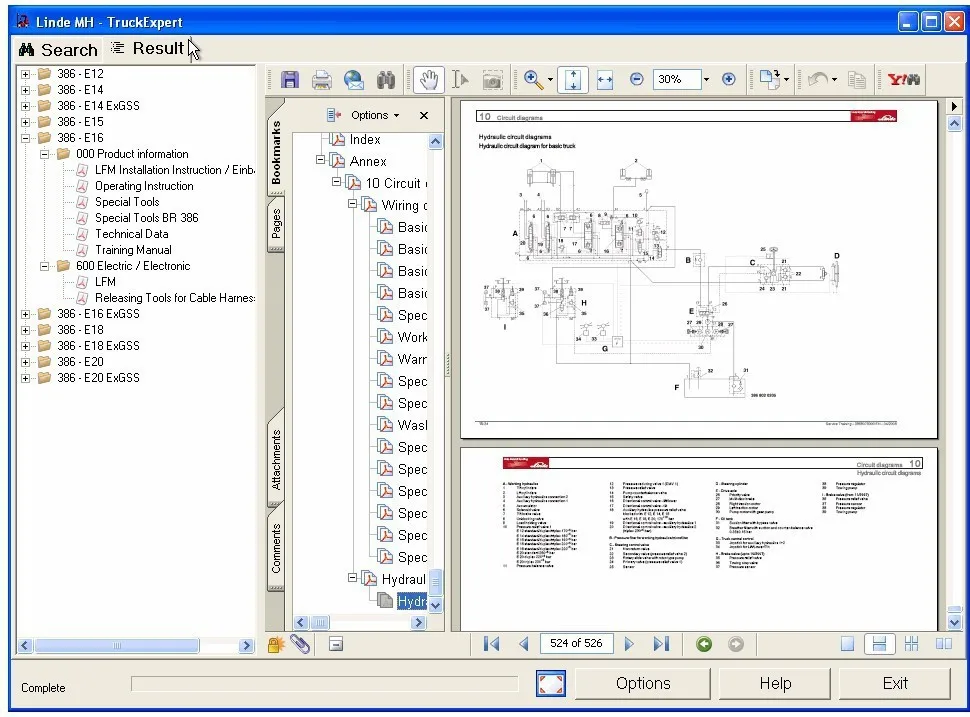Expand the 386 - E14 ExGSS folder

coord(25,106)
